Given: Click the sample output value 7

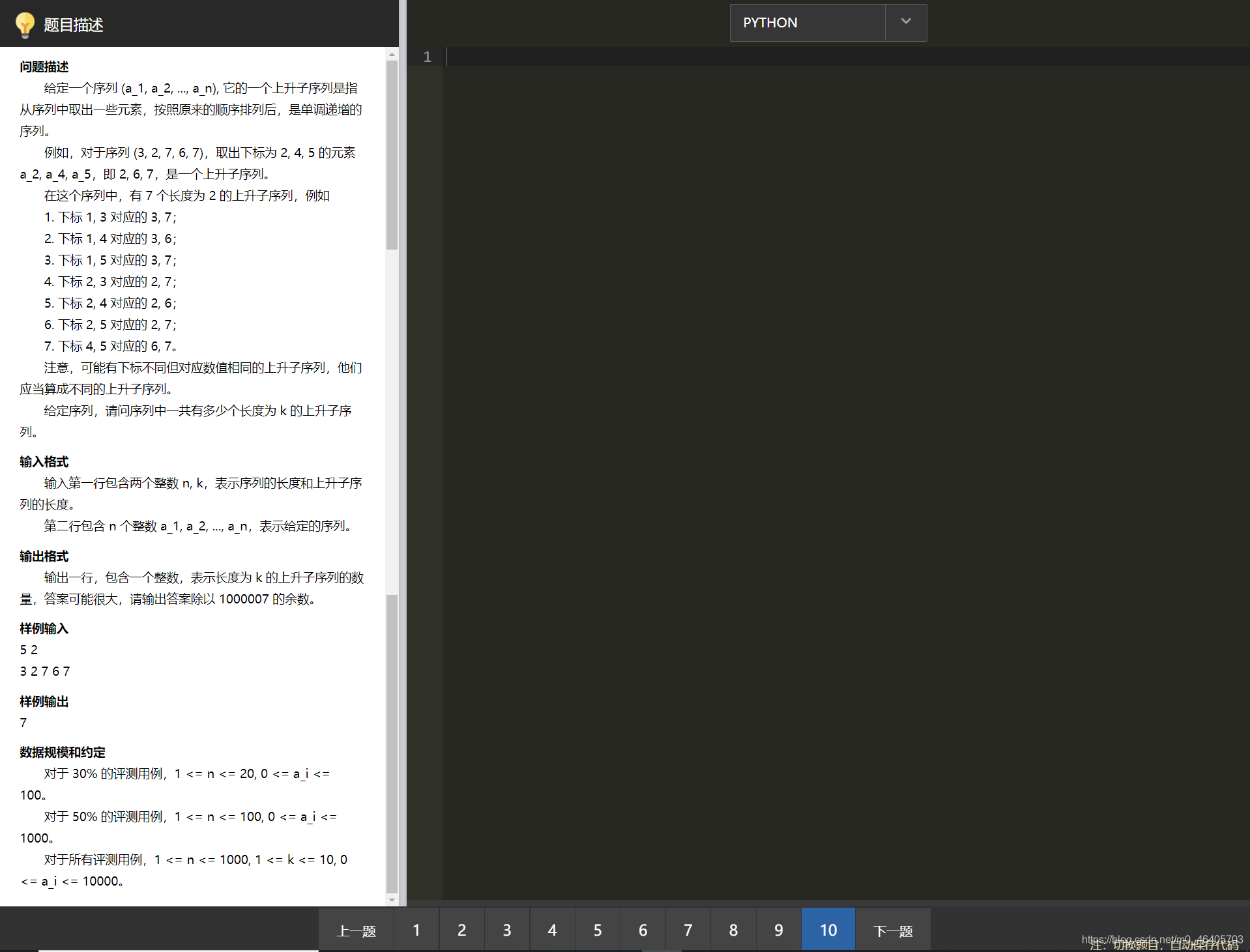Looking at the screenshot, I should (x=23, y=723).
